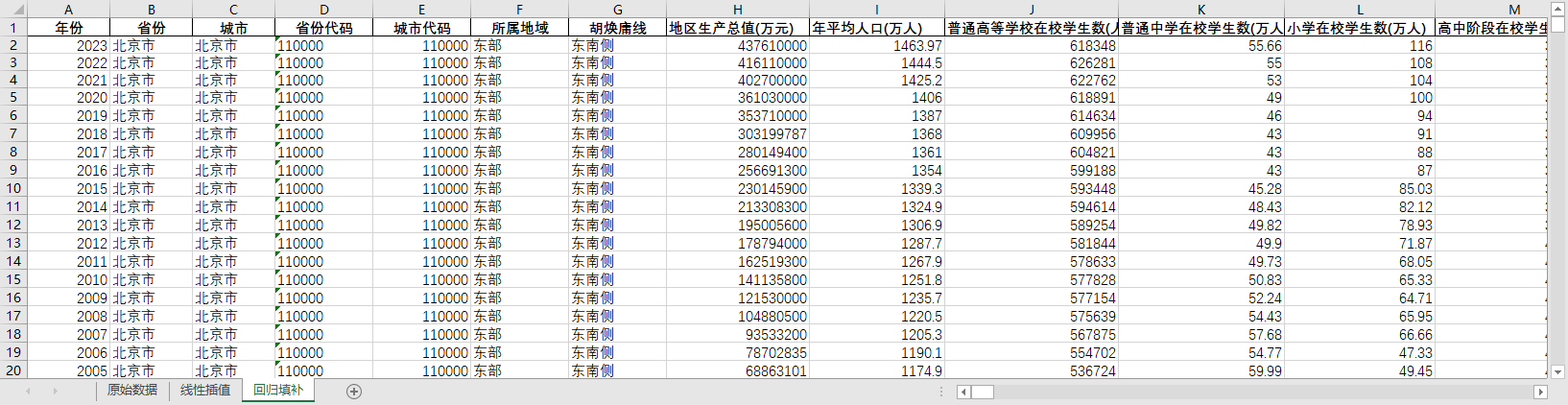This screenshot has height=405, width=1568.
Task: Add a new sheet with plus icon
Action: pyautogui.click(x=354, y=391)
